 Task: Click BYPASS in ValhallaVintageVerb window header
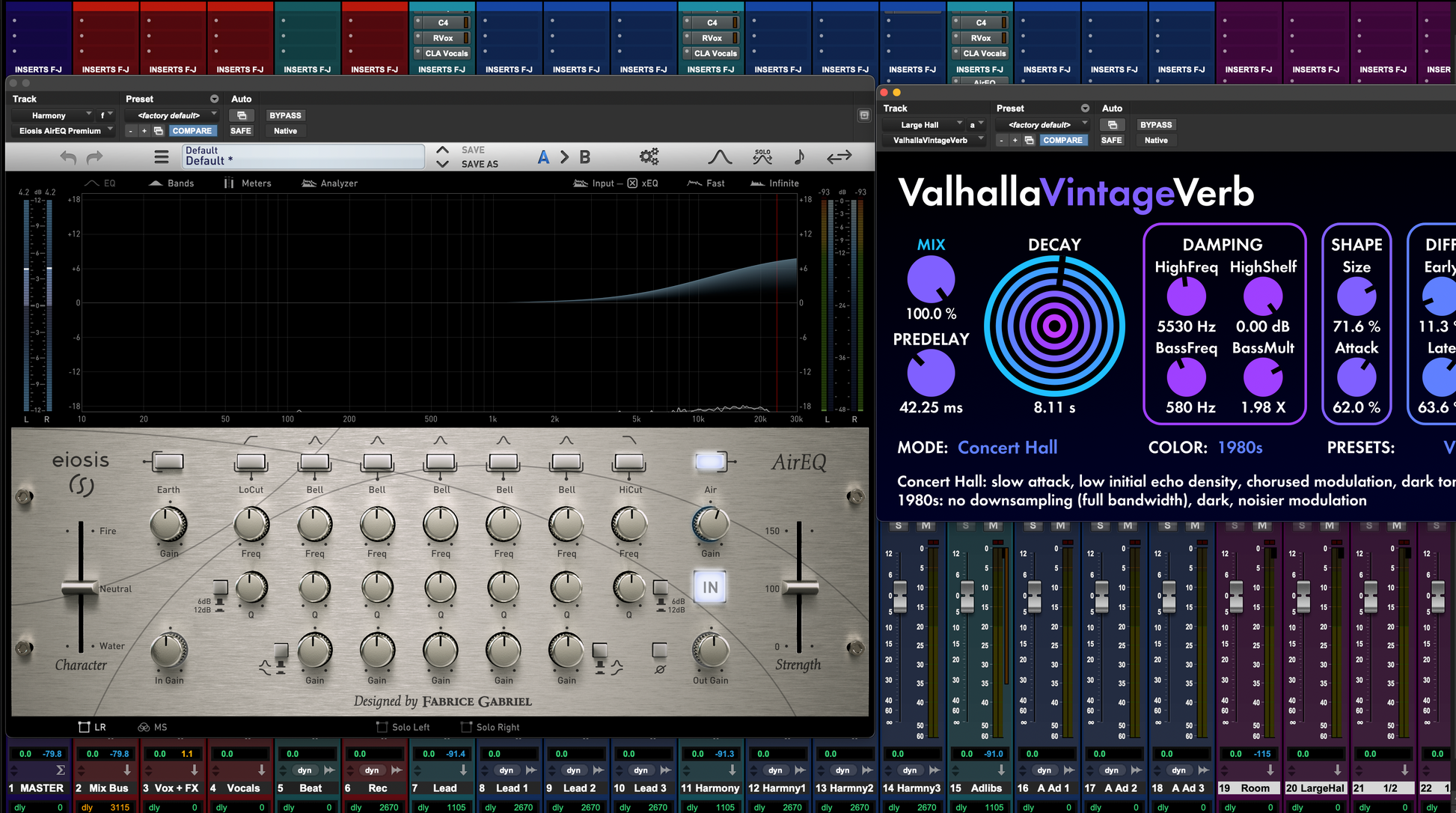pyautogui.click(x=1155, y=125)
